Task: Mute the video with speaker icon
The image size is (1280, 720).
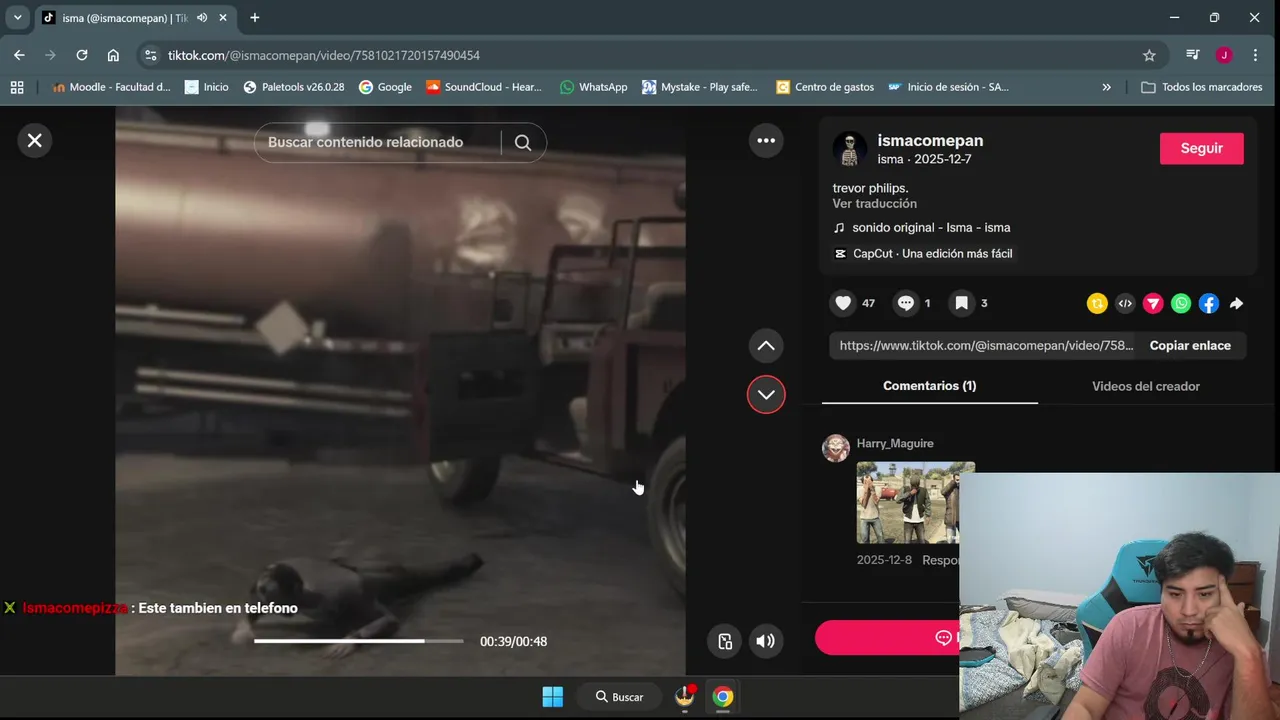Action: coord(765,641)
